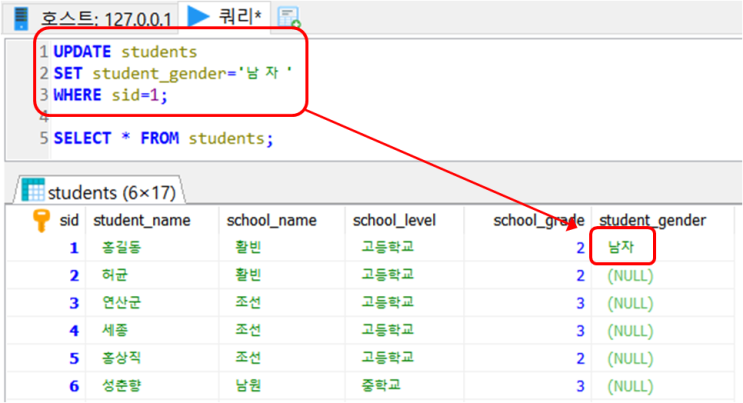Image resolution: width=743 pixels, height=403 pixels.
Task: Click the UPDATE students line in editor
Action: pos(125,51)
